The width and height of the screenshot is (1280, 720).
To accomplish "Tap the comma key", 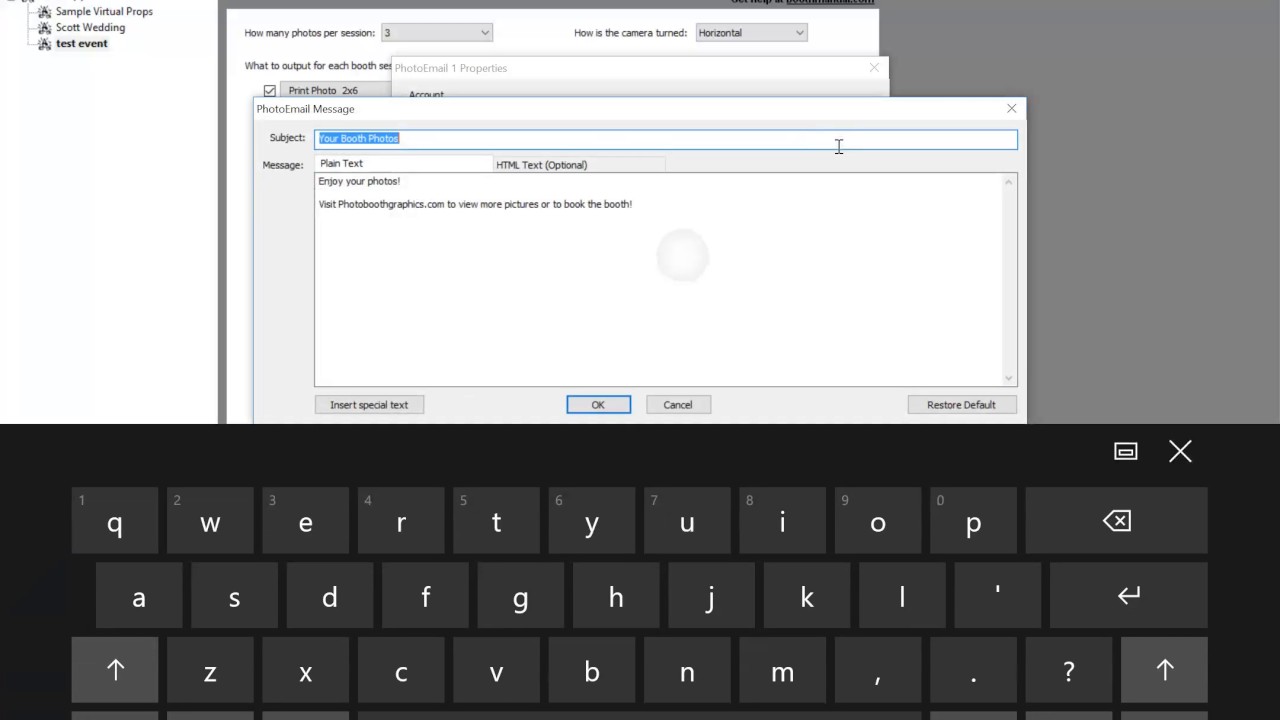I will 878,671.
